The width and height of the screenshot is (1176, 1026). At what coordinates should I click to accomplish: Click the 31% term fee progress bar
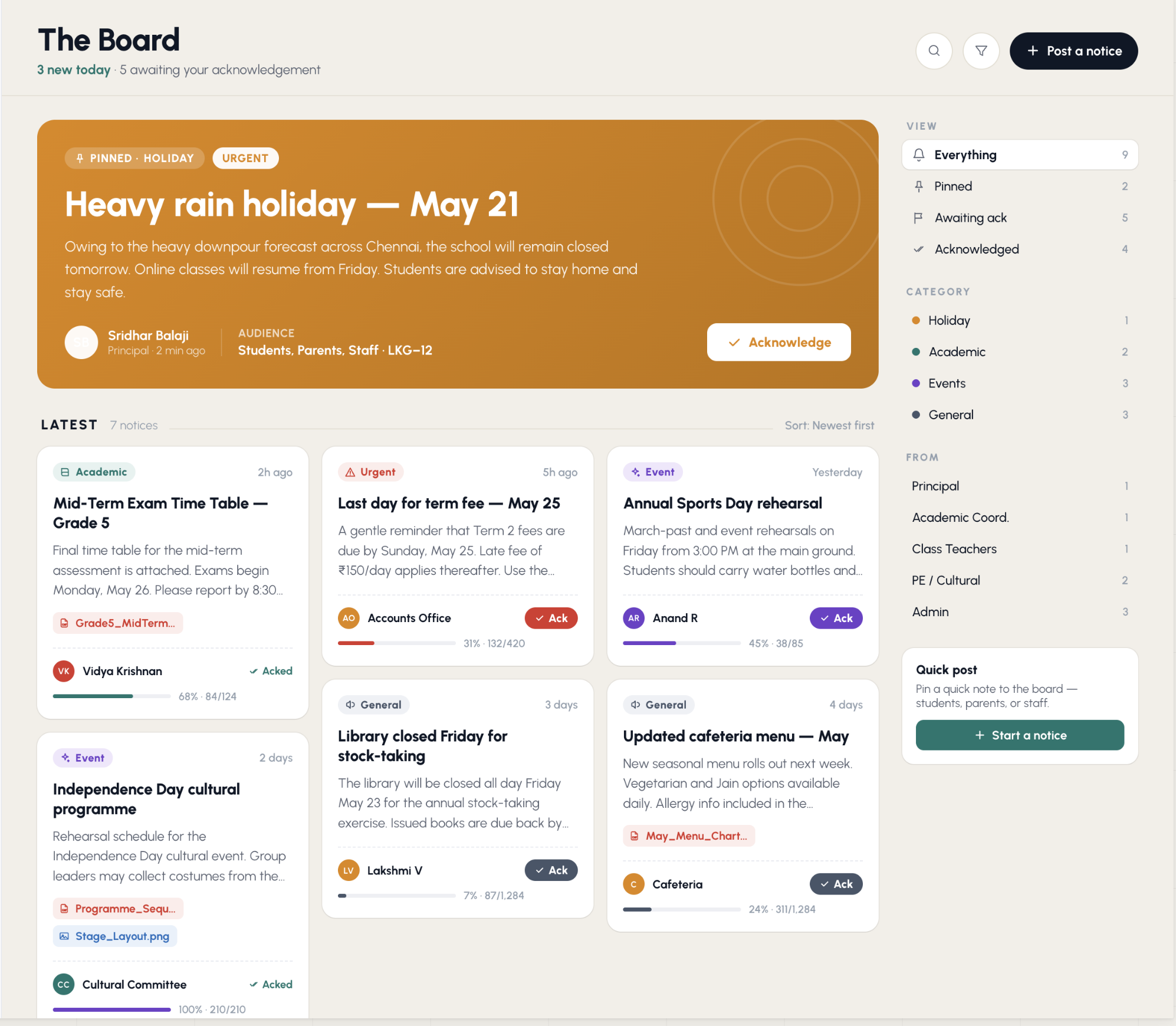[x=396, y=643]
